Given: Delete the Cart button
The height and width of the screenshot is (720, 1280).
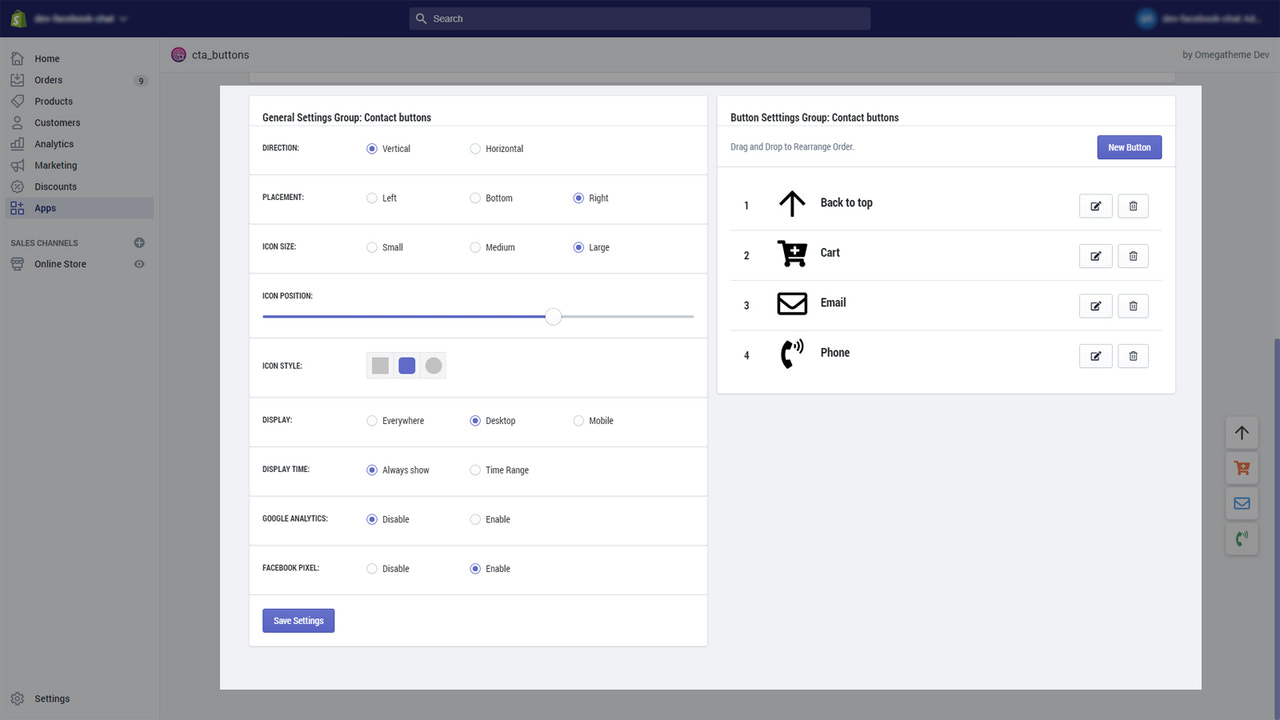Looking at the screenshot, I should 1133,256.
